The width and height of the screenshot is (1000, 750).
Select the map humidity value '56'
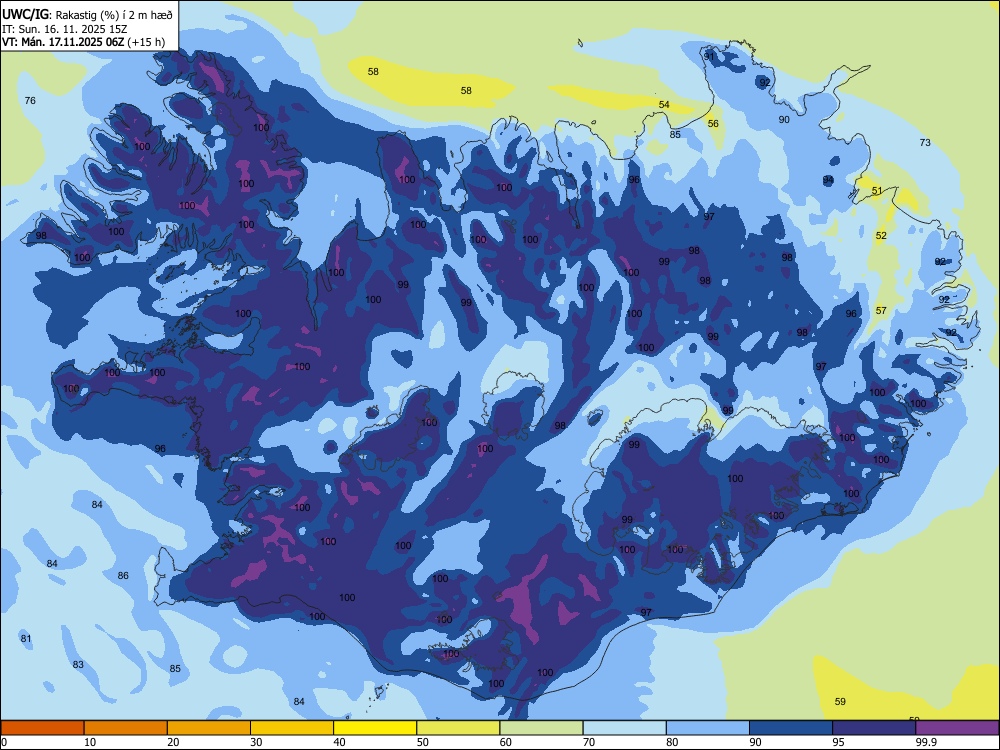(x=713, y=124)
